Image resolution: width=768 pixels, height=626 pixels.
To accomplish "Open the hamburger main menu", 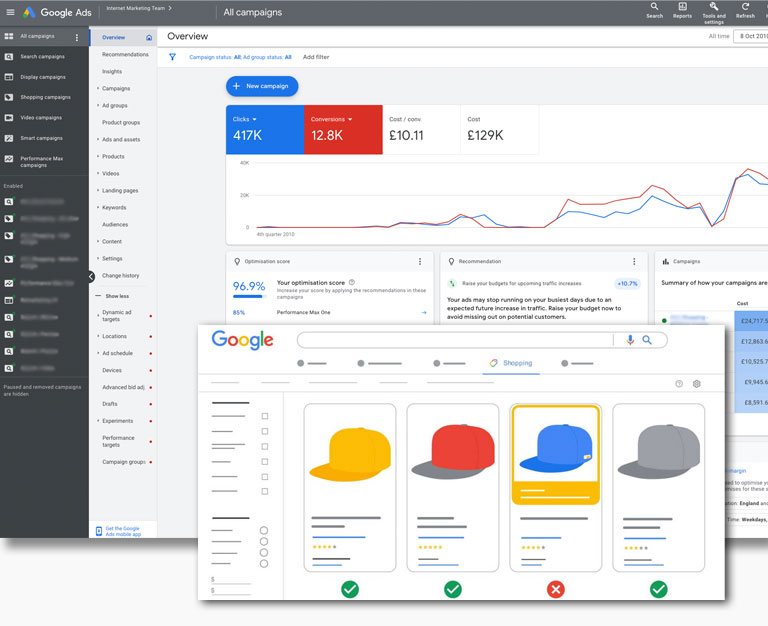I will pyautogui.click(x=11, y=12).
